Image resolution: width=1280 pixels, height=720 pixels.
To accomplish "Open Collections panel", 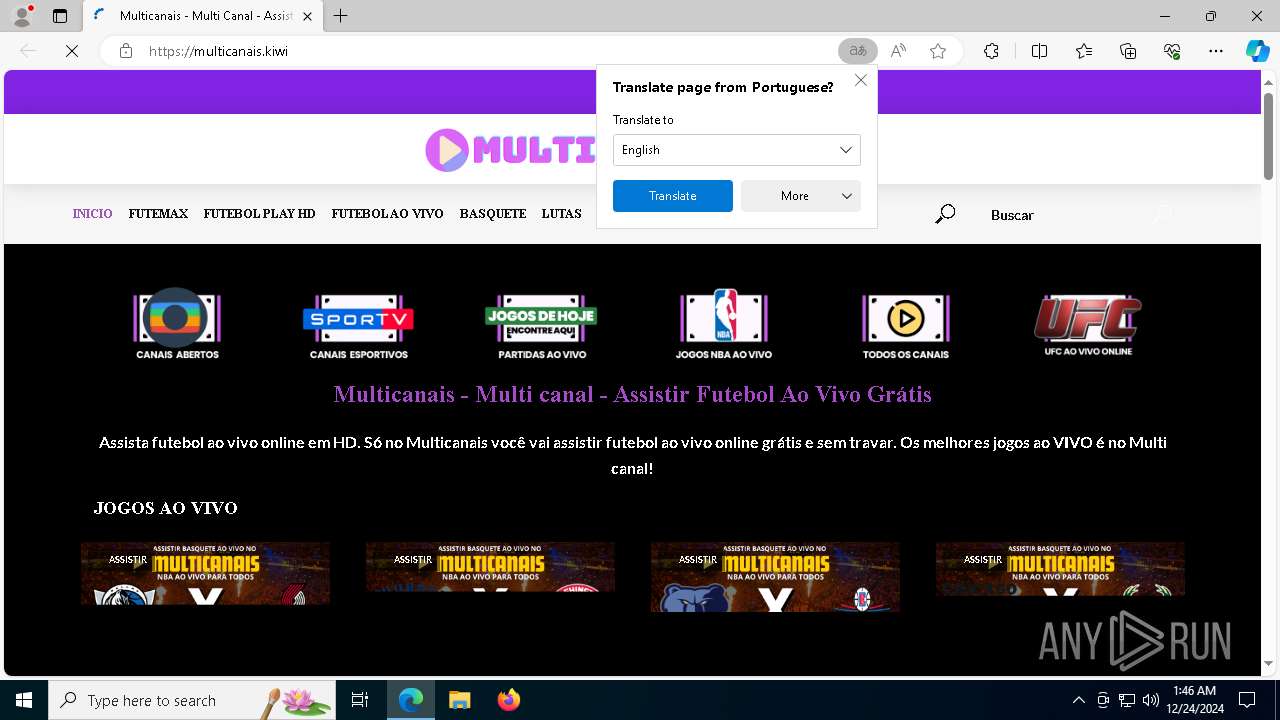I will (1128, 51).
